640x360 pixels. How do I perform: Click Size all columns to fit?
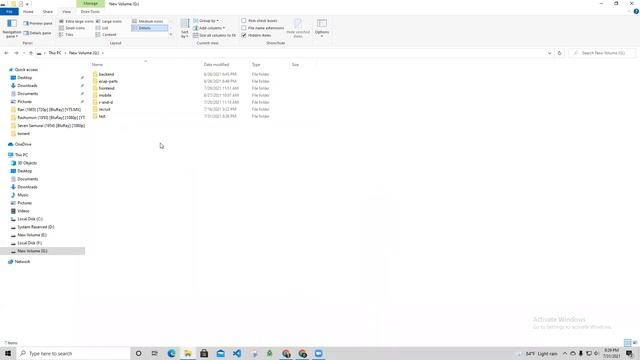click(214, 36)
